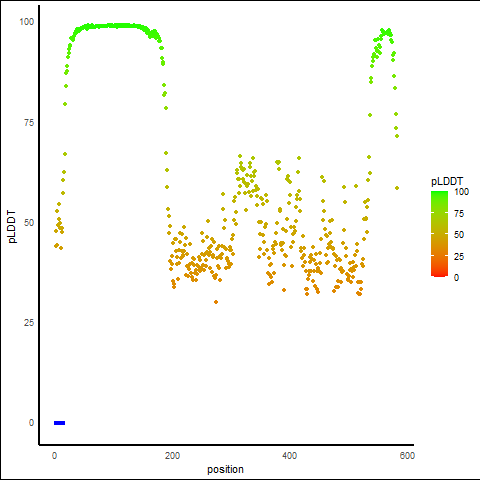The image size is (480, 480).
Task: Click the legend label 25
Action: pos(459,256)
